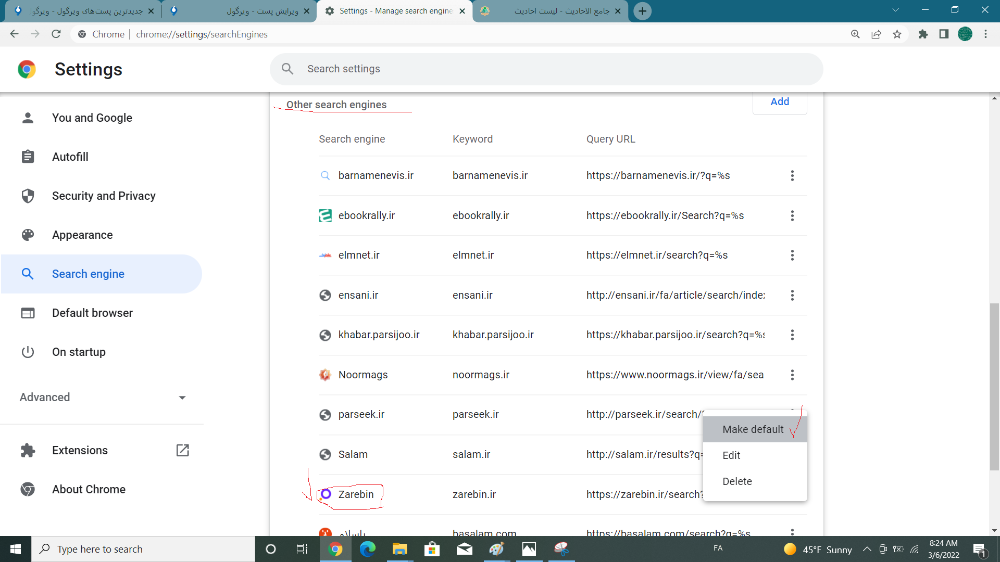Show hidden system tray icons

[x=867, y=549]
